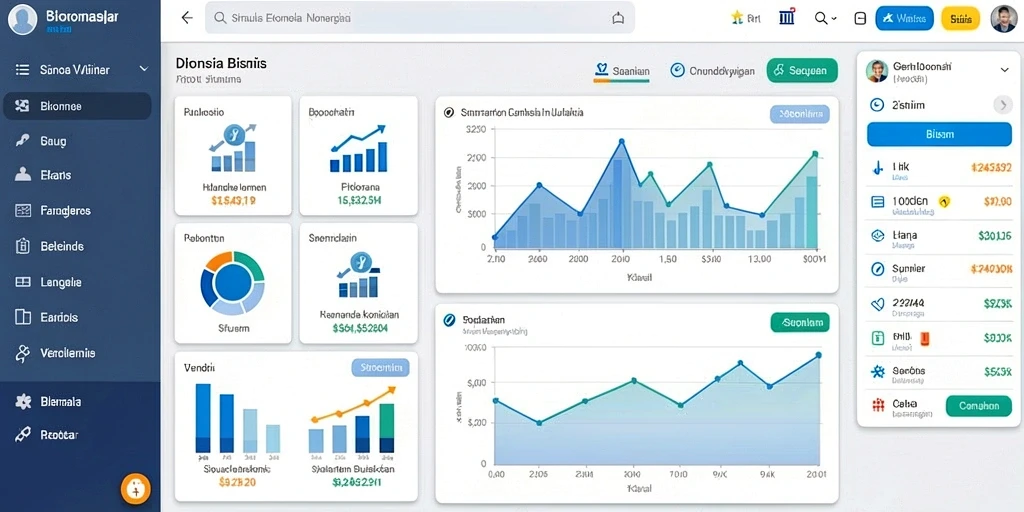Click the yellow Siiiis button in header
The width and height of the screenshot is (1024, 512).
point(961,19)
